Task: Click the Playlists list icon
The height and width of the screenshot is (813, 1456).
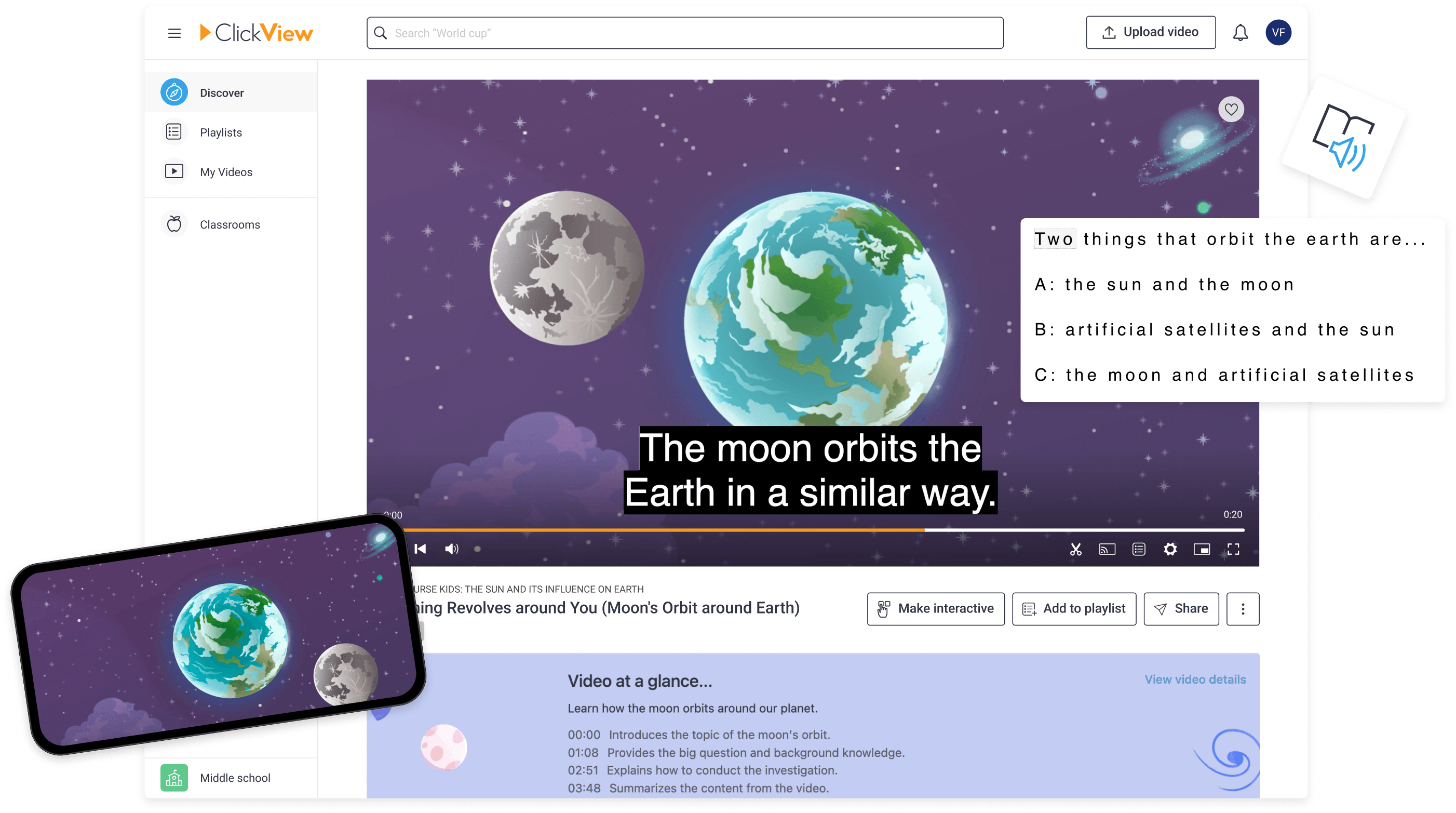Action: click(x=174, y=132)
